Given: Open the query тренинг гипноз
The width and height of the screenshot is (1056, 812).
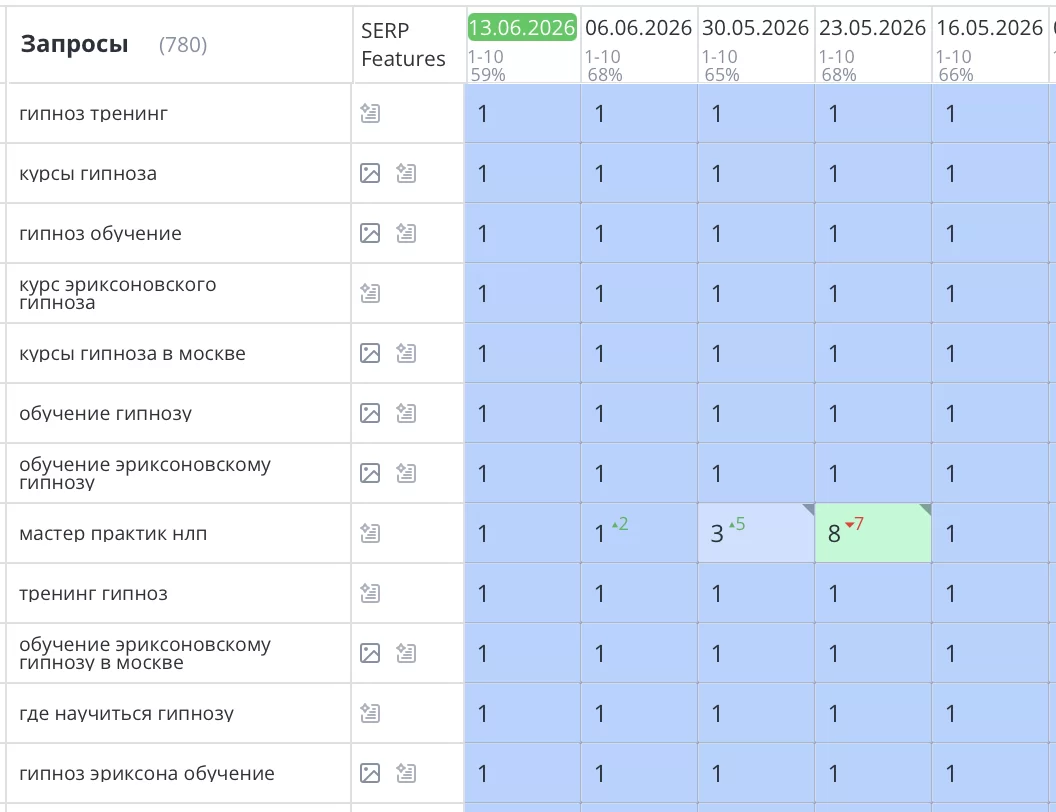Looking at the screenshot, I should [93, 594].
